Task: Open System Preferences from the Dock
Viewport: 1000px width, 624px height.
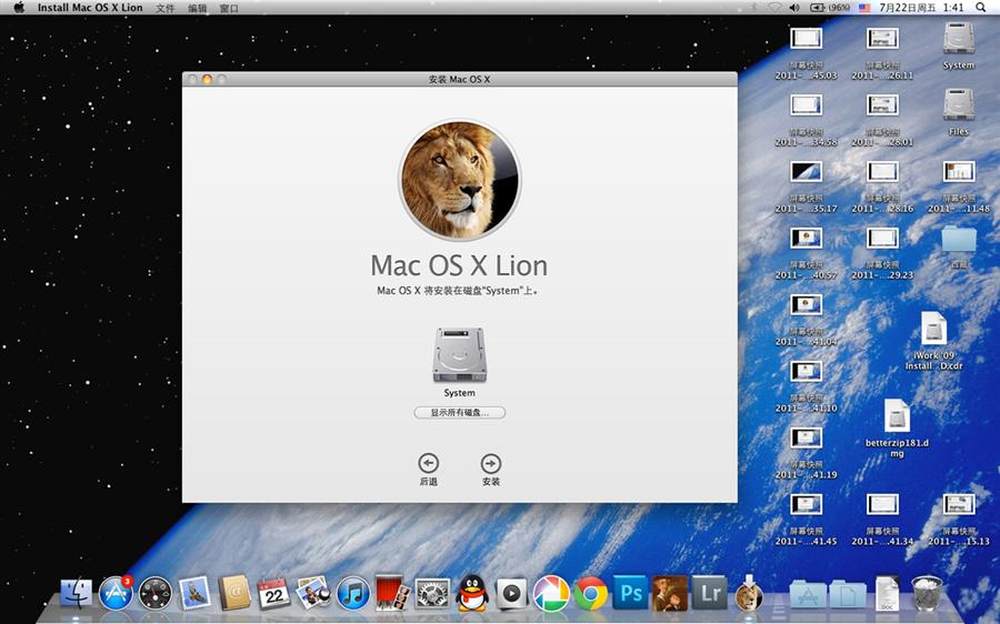Action: point(432,593)
